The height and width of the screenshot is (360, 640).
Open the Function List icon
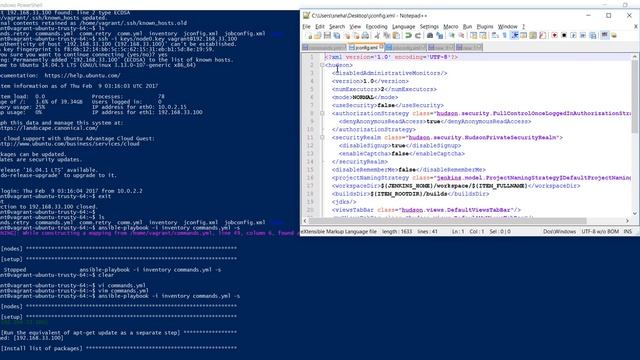click(542, 36)
